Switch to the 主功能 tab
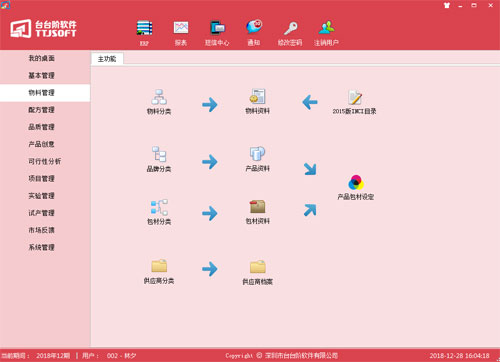Screen dimensions: 500x362 tap(107, 59)
